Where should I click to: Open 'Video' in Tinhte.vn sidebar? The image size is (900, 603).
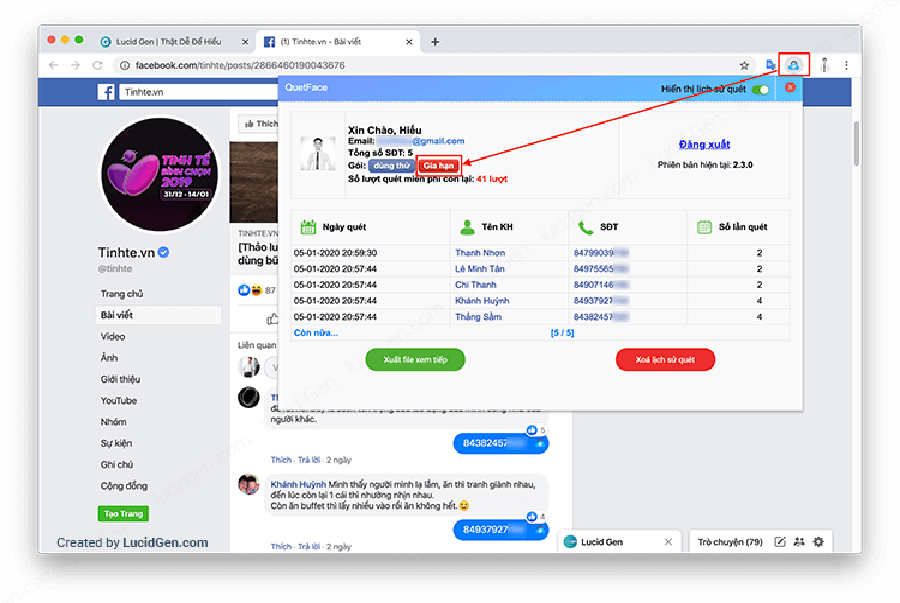click(x=113, y=336)
